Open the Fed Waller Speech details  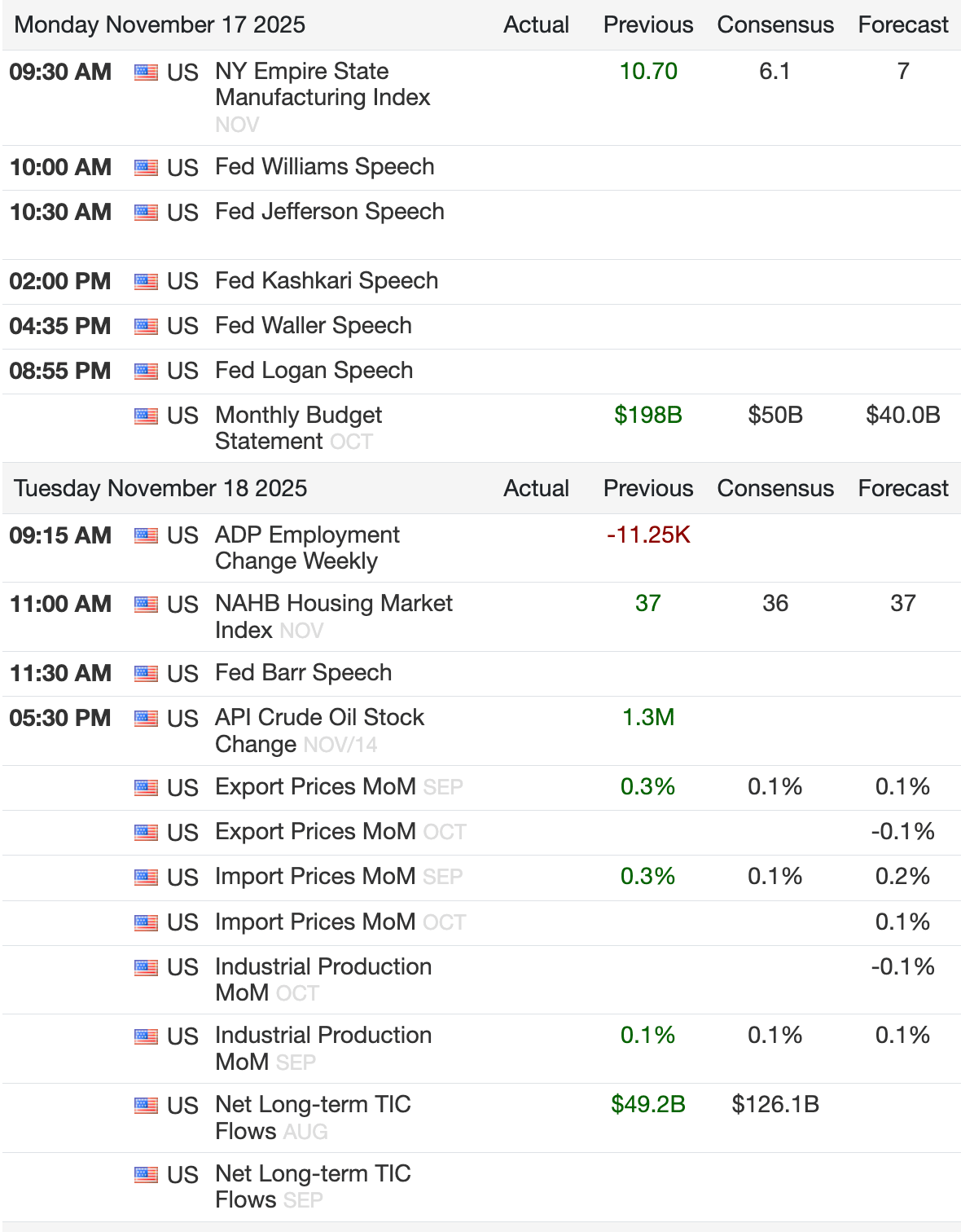[313, 326]
